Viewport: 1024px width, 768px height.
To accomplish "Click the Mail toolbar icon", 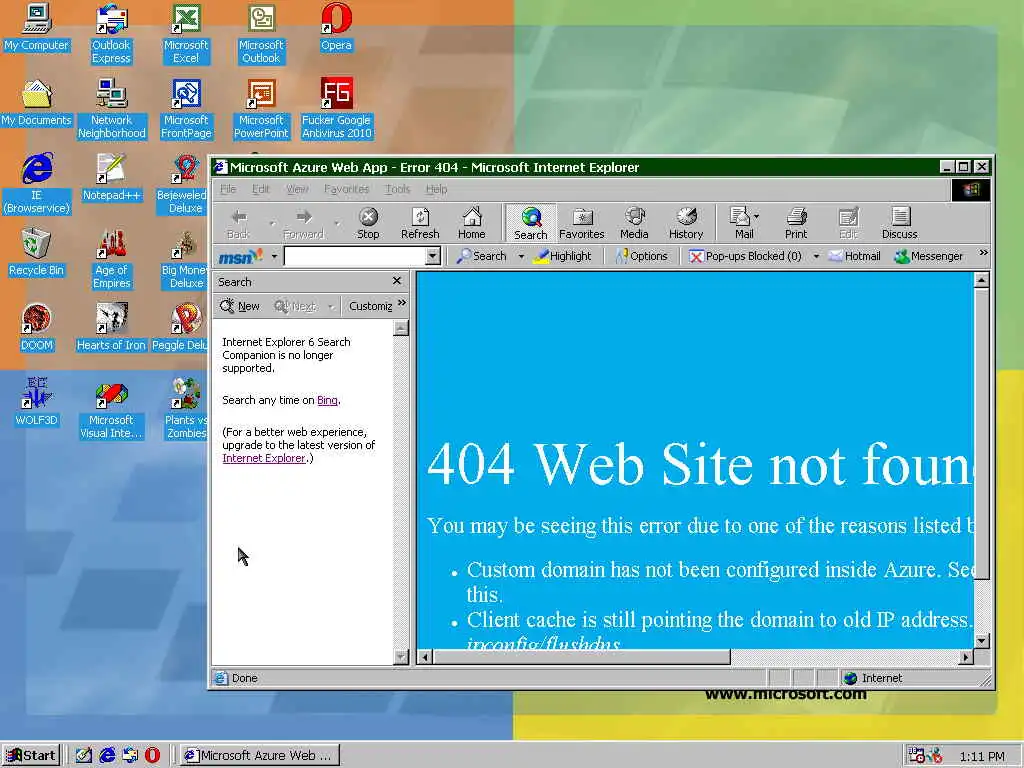I will 741,223.
